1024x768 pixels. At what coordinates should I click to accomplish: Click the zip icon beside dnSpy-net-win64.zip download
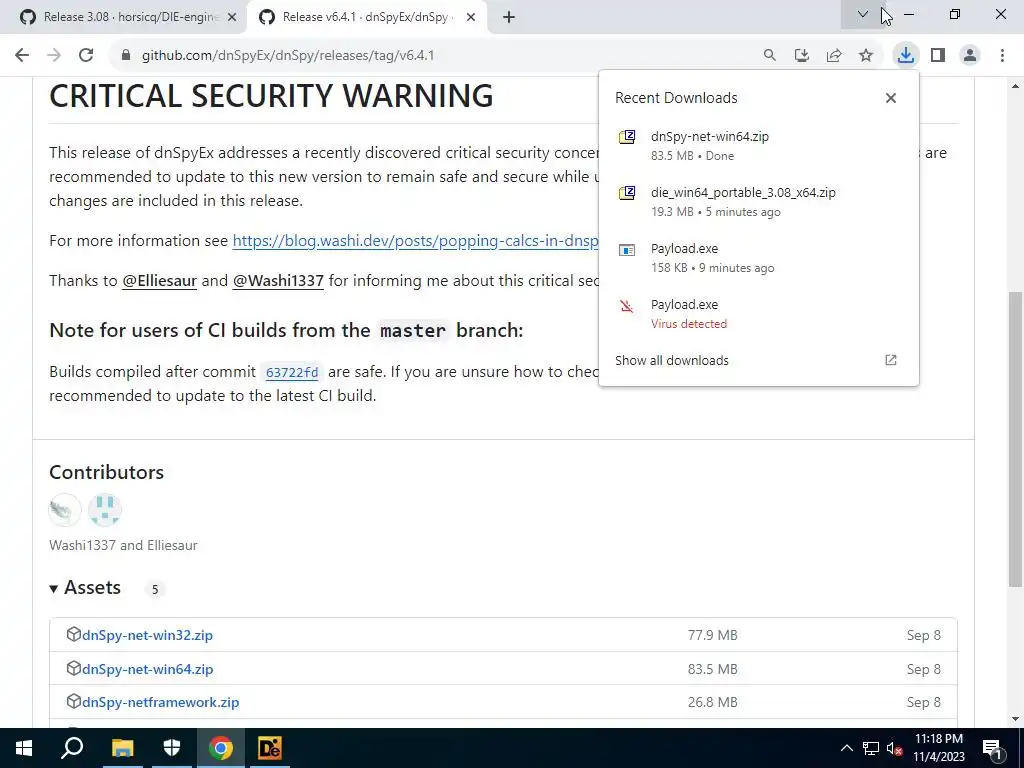click(x=627, y=137)
